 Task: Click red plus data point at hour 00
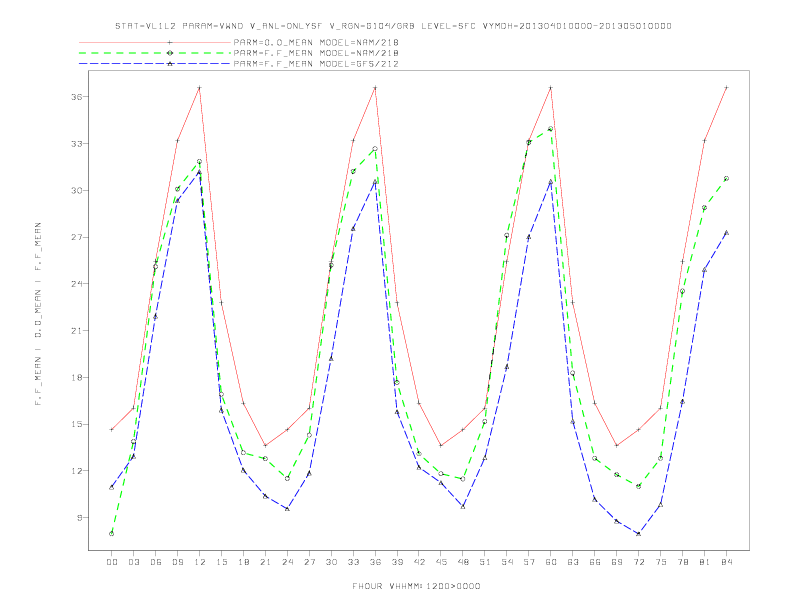point(112,430)
